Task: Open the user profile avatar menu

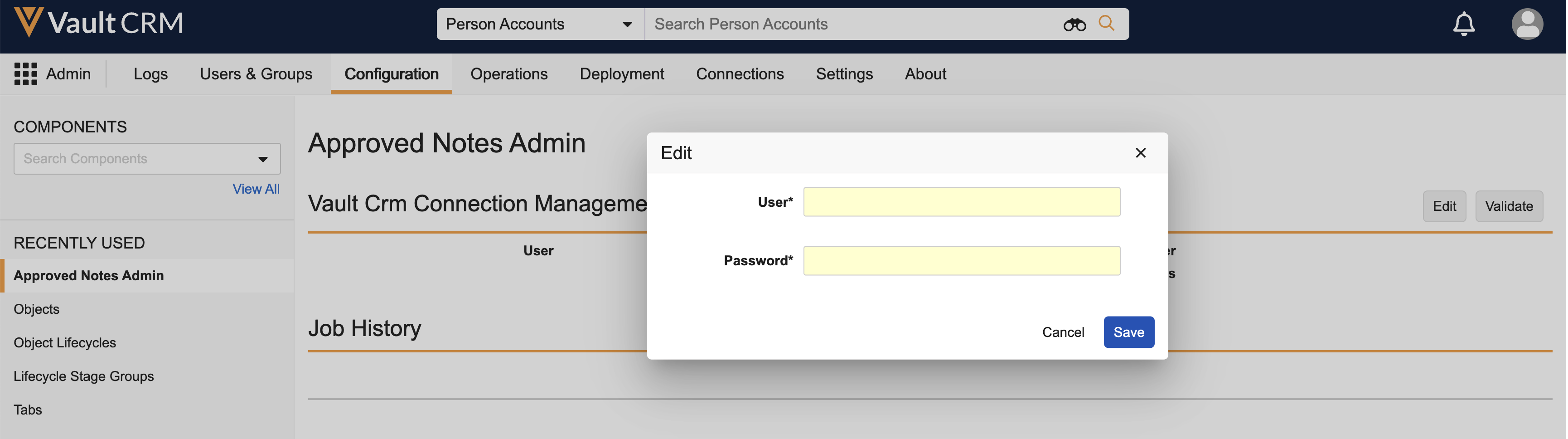Action: [x=1527, y=24]
